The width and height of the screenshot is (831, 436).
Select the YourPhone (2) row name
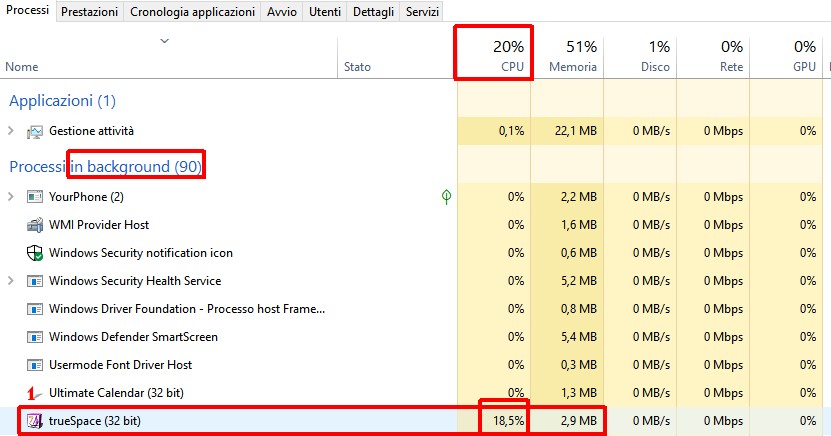coord(86,197)
